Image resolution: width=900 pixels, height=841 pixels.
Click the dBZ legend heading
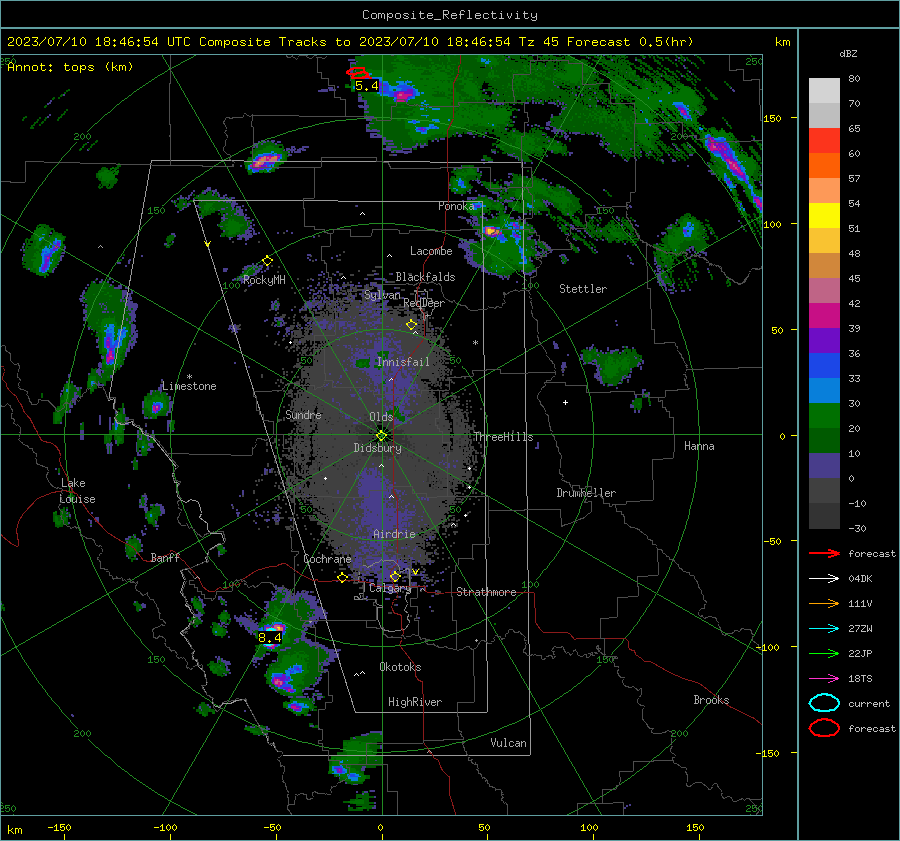[x=848, y=53]
